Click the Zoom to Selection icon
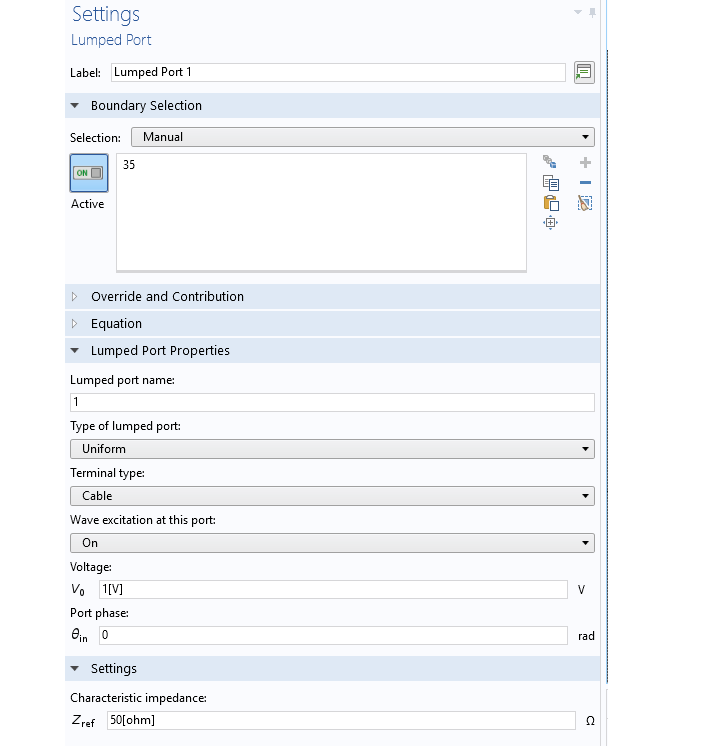 click(x=550, y=223)
